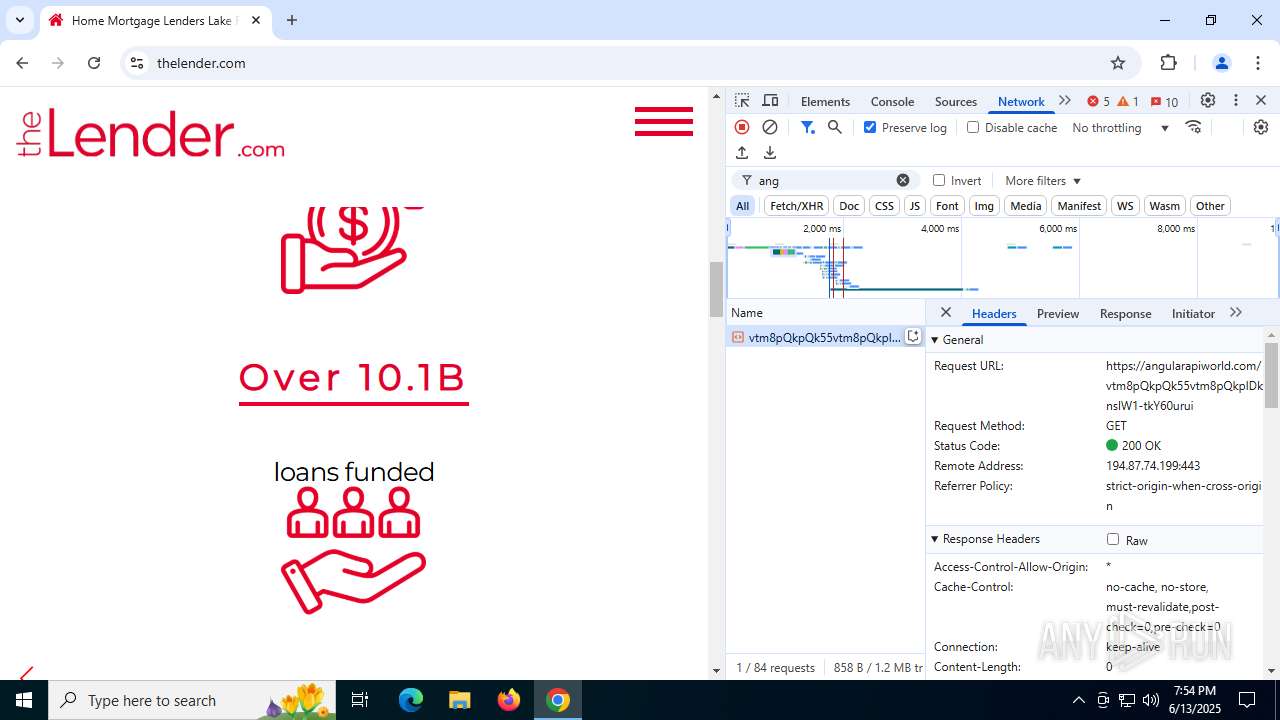
Task: Show the 1 warning indicator
Action: [1128, 101]
